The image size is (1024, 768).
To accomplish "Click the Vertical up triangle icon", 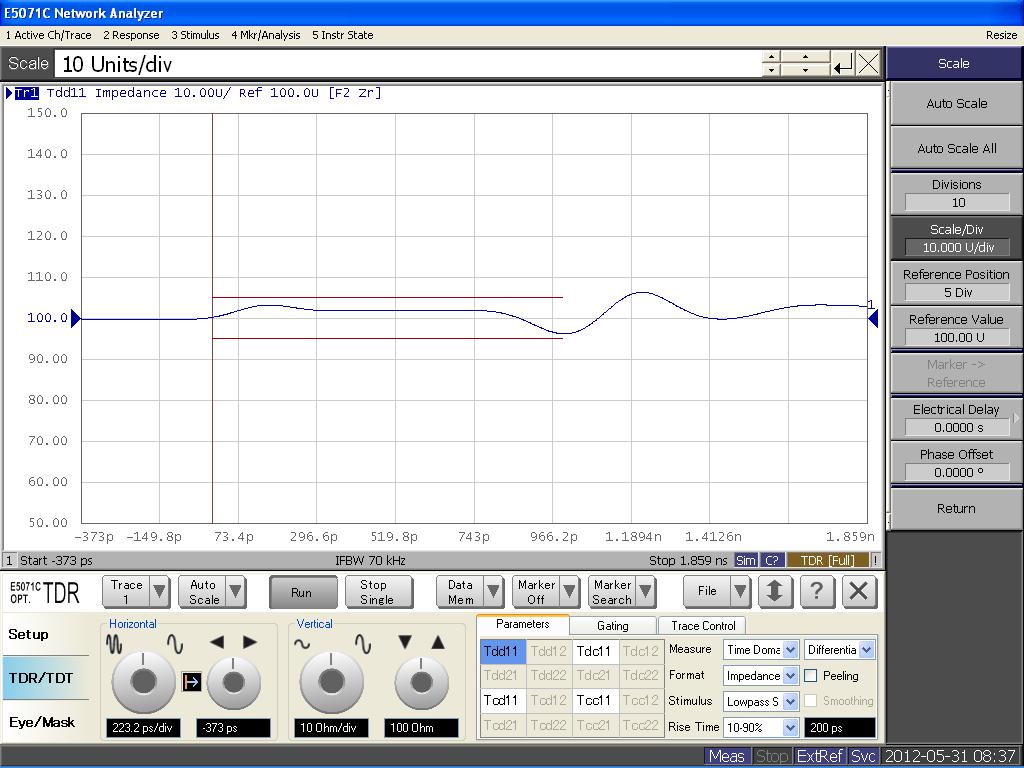I will coord(438,643).
